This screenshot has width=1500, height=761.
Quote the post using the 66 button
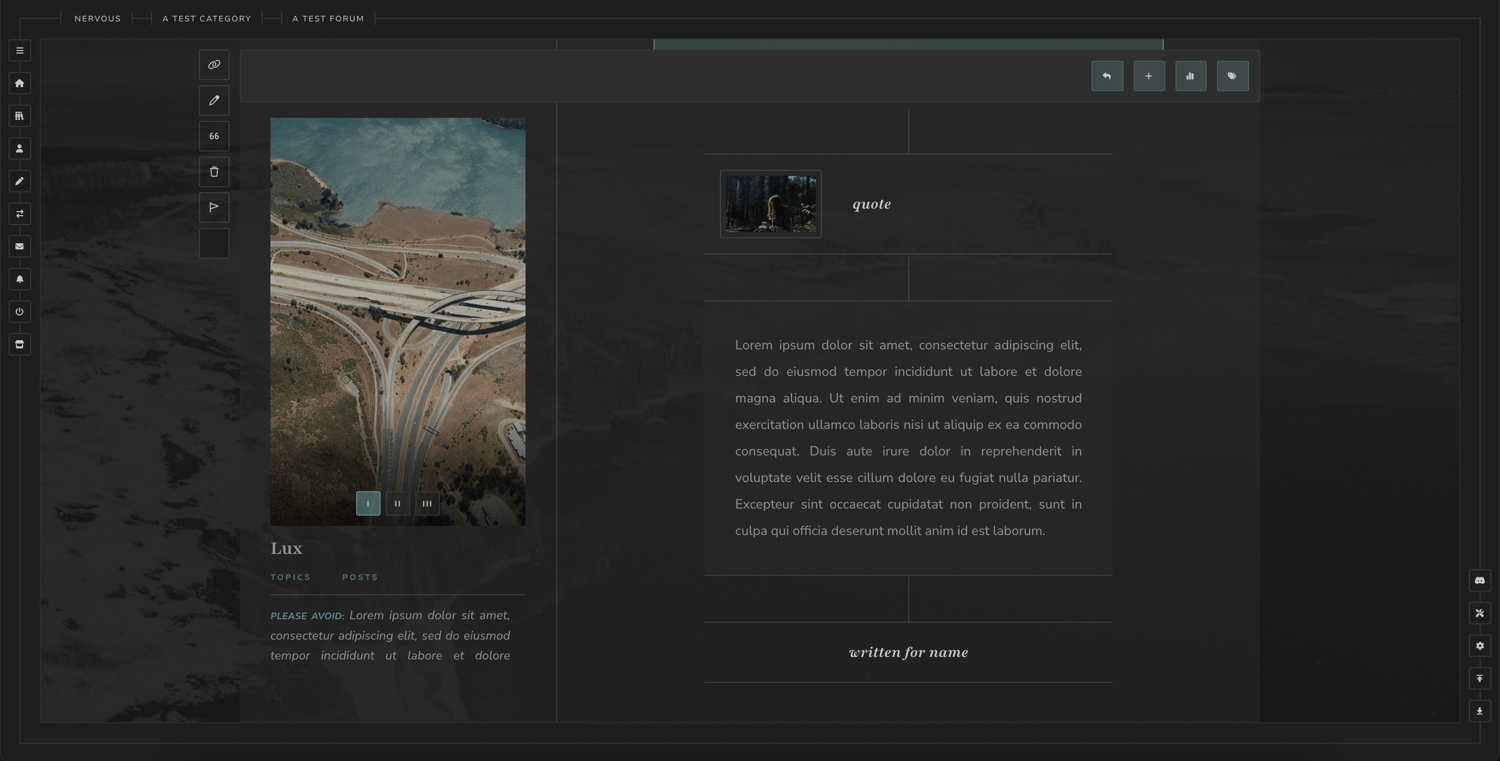click(214, 136)
